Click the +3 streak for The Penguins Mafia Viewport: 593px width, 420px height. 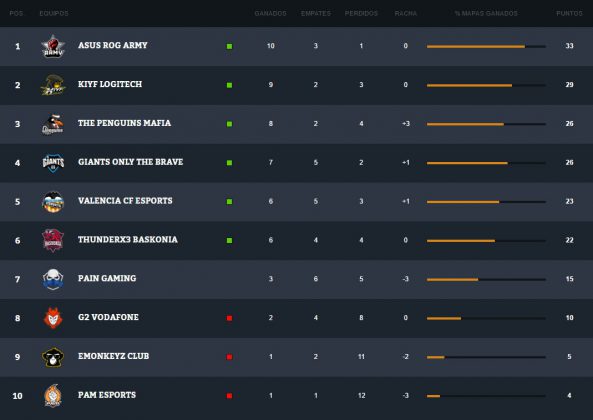point(406,124)
